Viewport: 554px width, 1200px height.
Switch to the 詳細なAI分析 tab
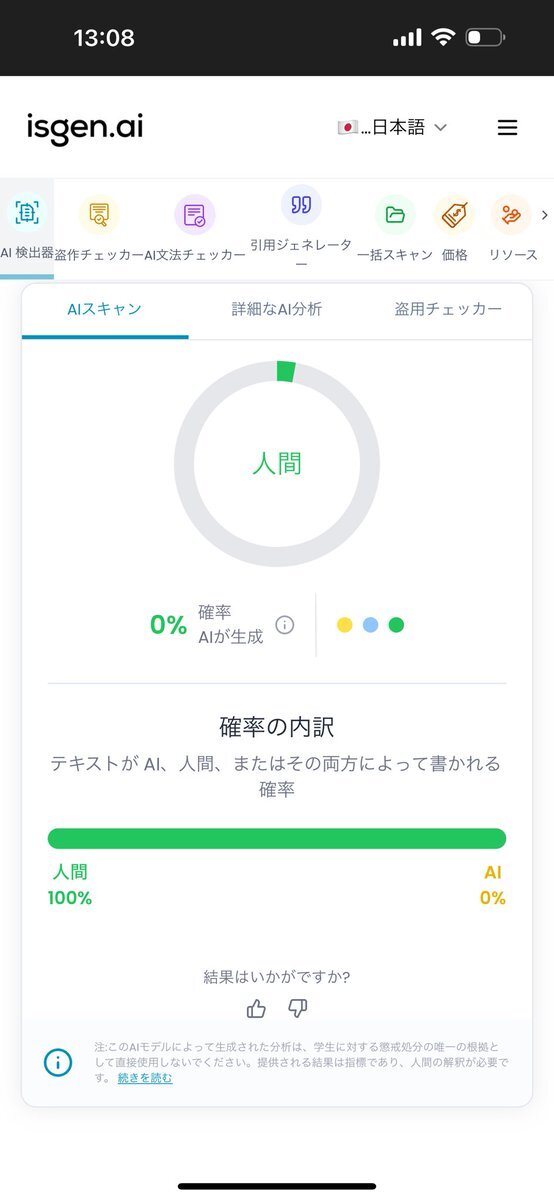(x=276, y=309)
